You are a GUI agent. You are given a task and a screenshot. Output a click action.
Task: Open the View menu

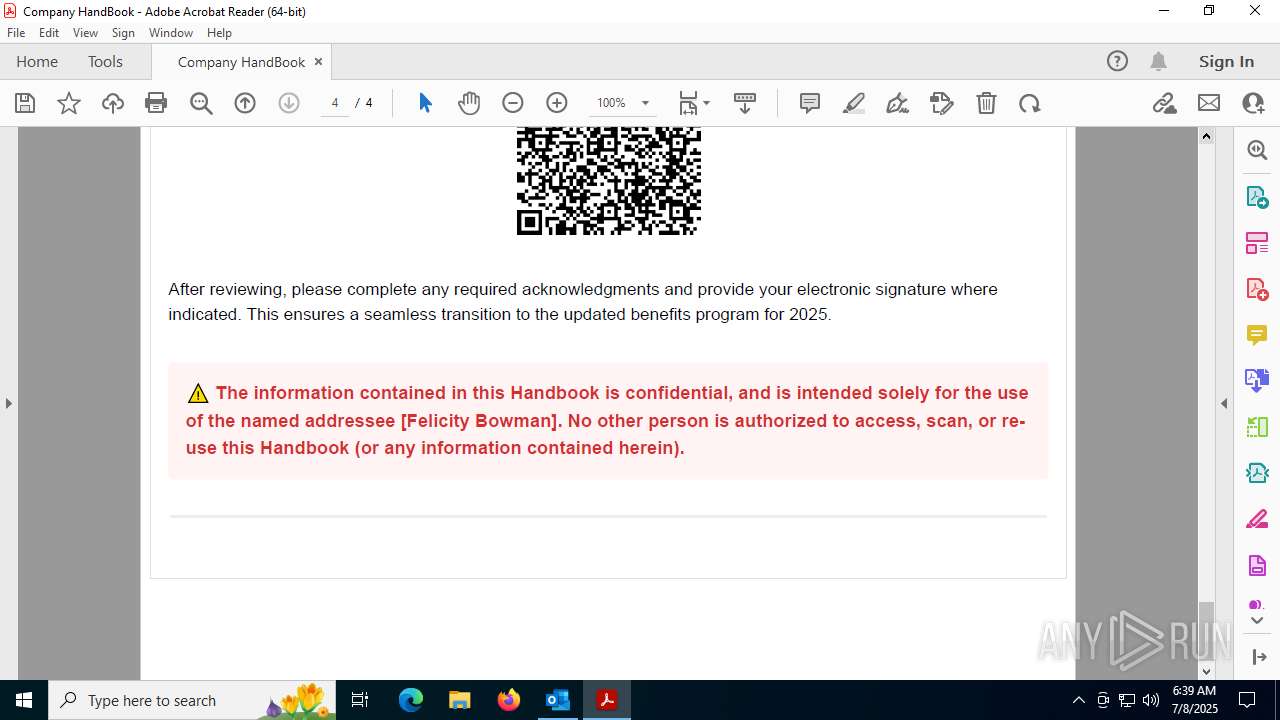85,33
